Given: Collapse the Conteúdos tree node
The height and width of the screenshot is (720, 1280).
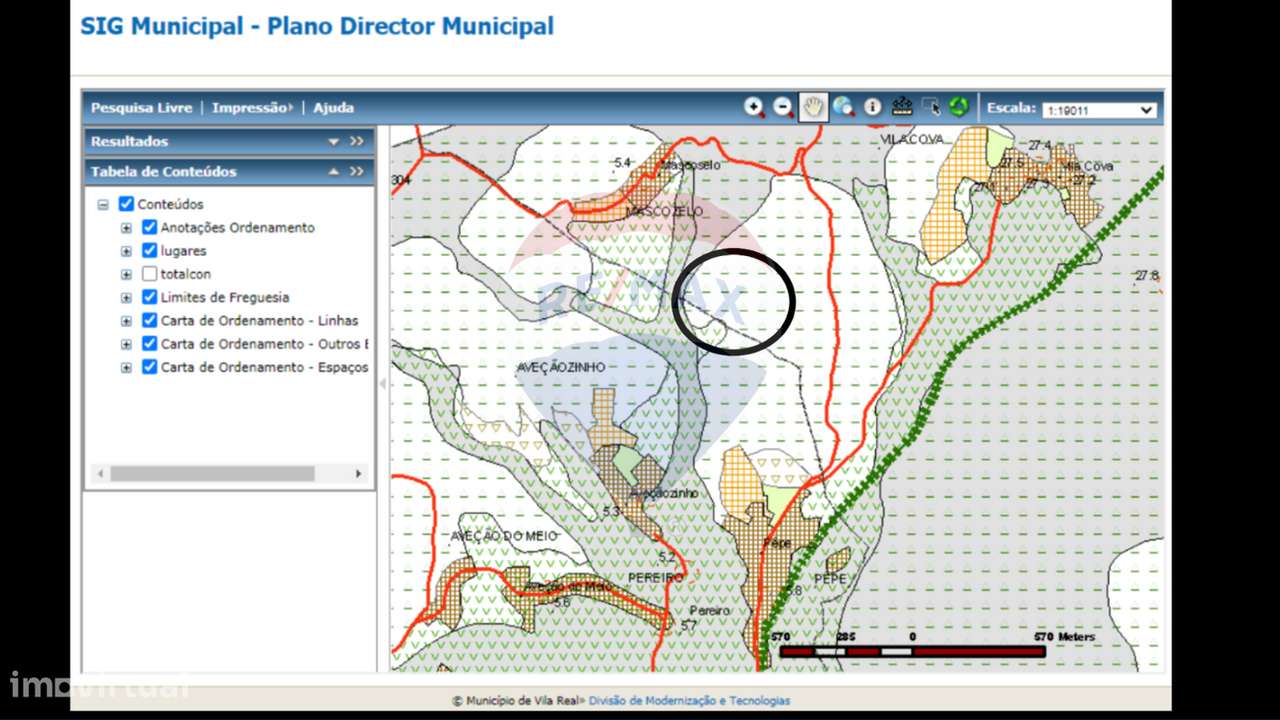Looking at the screenshot, I should pos(103,204).
